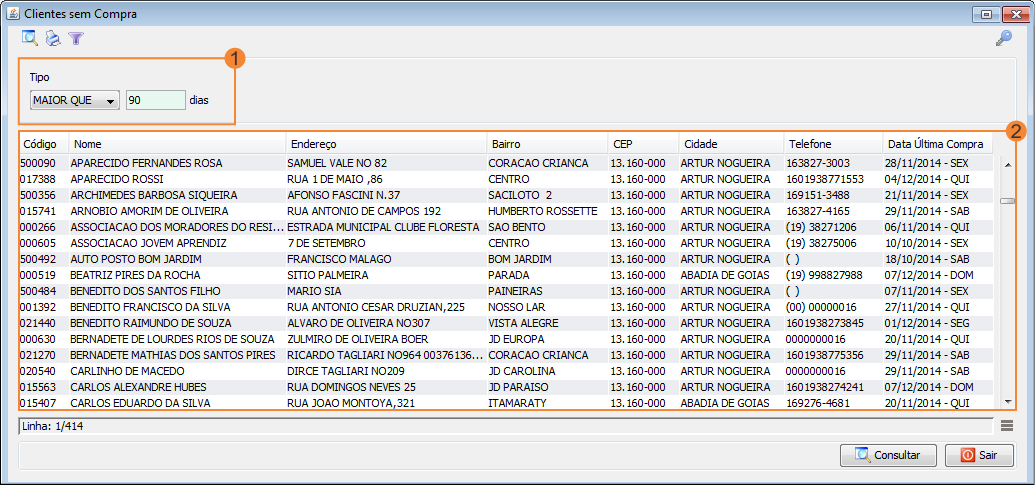Click address SAMUEL VALE NO 82
The height and width of the screenshot is (485, 1035).
tap(337, 163)
